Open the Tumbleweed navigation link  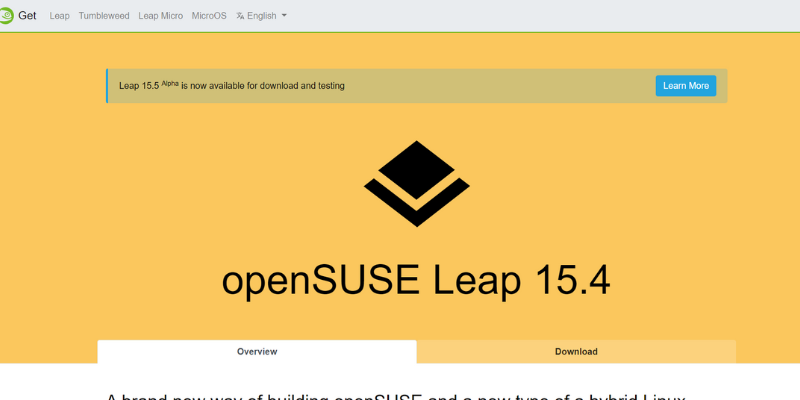tap(104, 16)
